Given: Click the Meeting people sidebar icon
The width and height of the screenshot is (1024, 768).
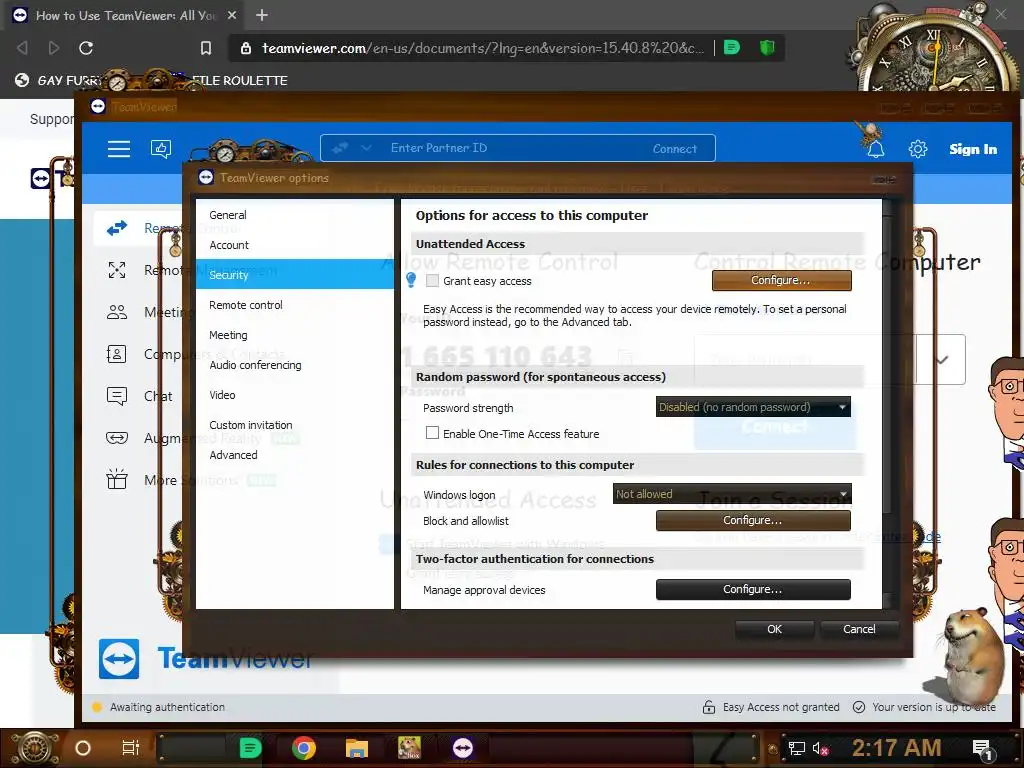Looking at the screenshot, I should point(117,312).
